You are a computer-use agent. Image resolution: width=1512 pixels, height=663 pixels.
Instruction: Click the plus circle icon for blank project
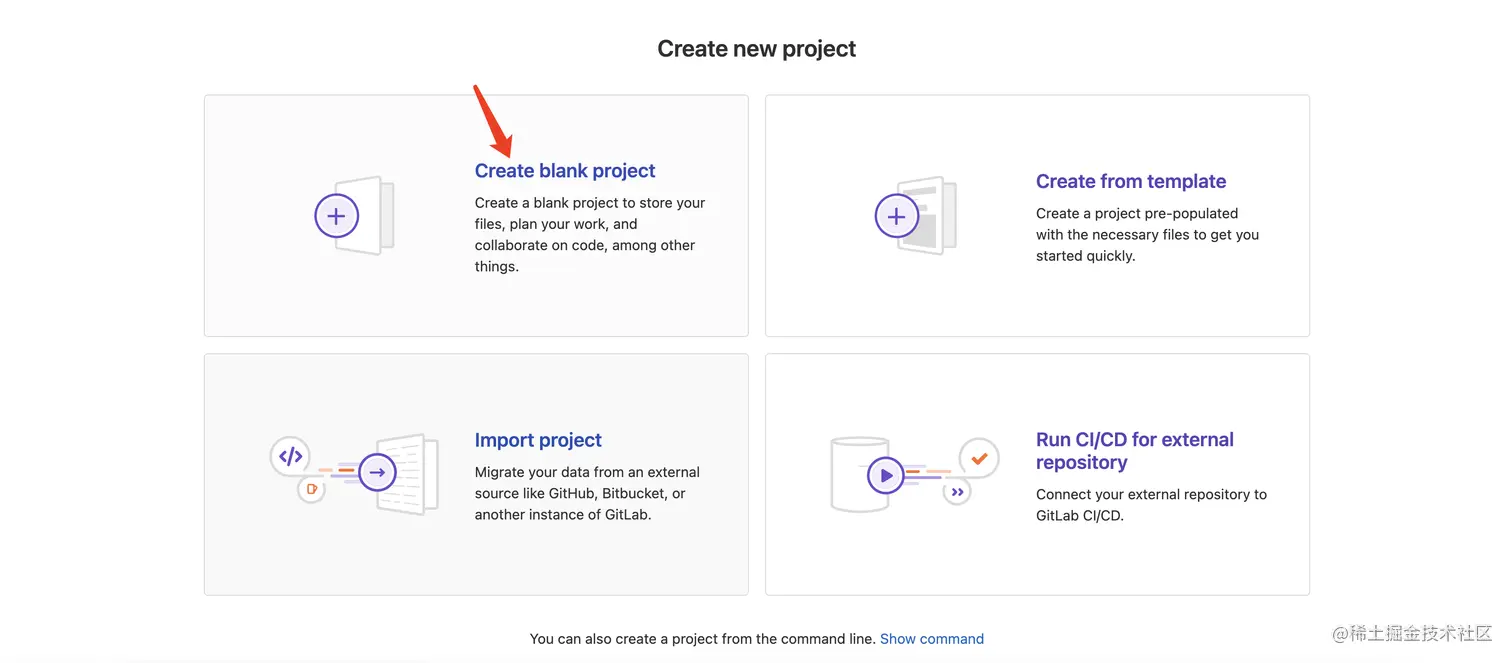pos(337,215)
